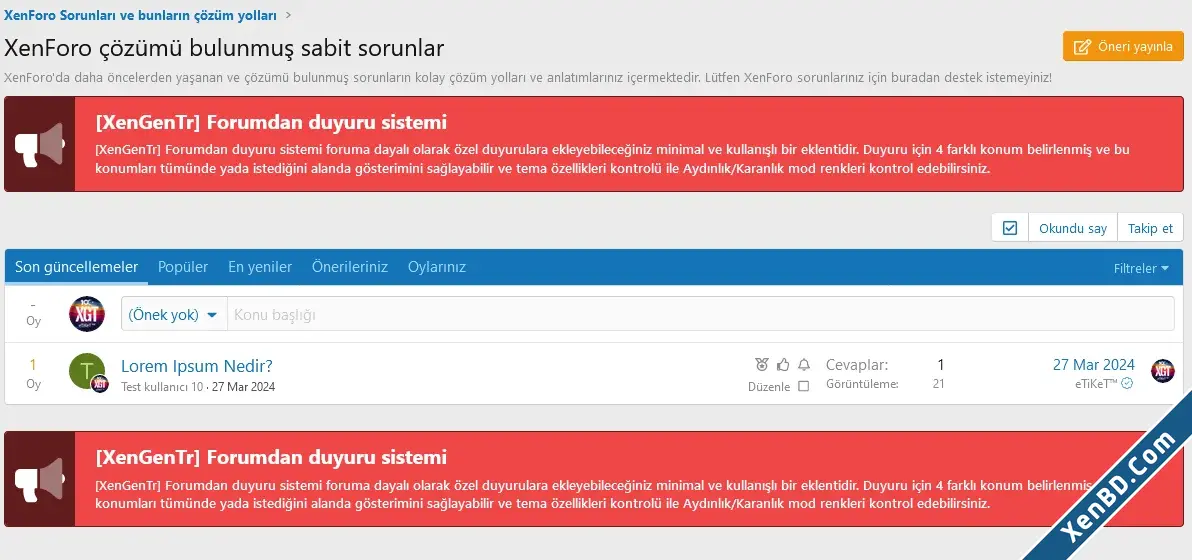Tick the checkbox next to Düzenle
Screen dimensions: 1192x560
[804, 386]
